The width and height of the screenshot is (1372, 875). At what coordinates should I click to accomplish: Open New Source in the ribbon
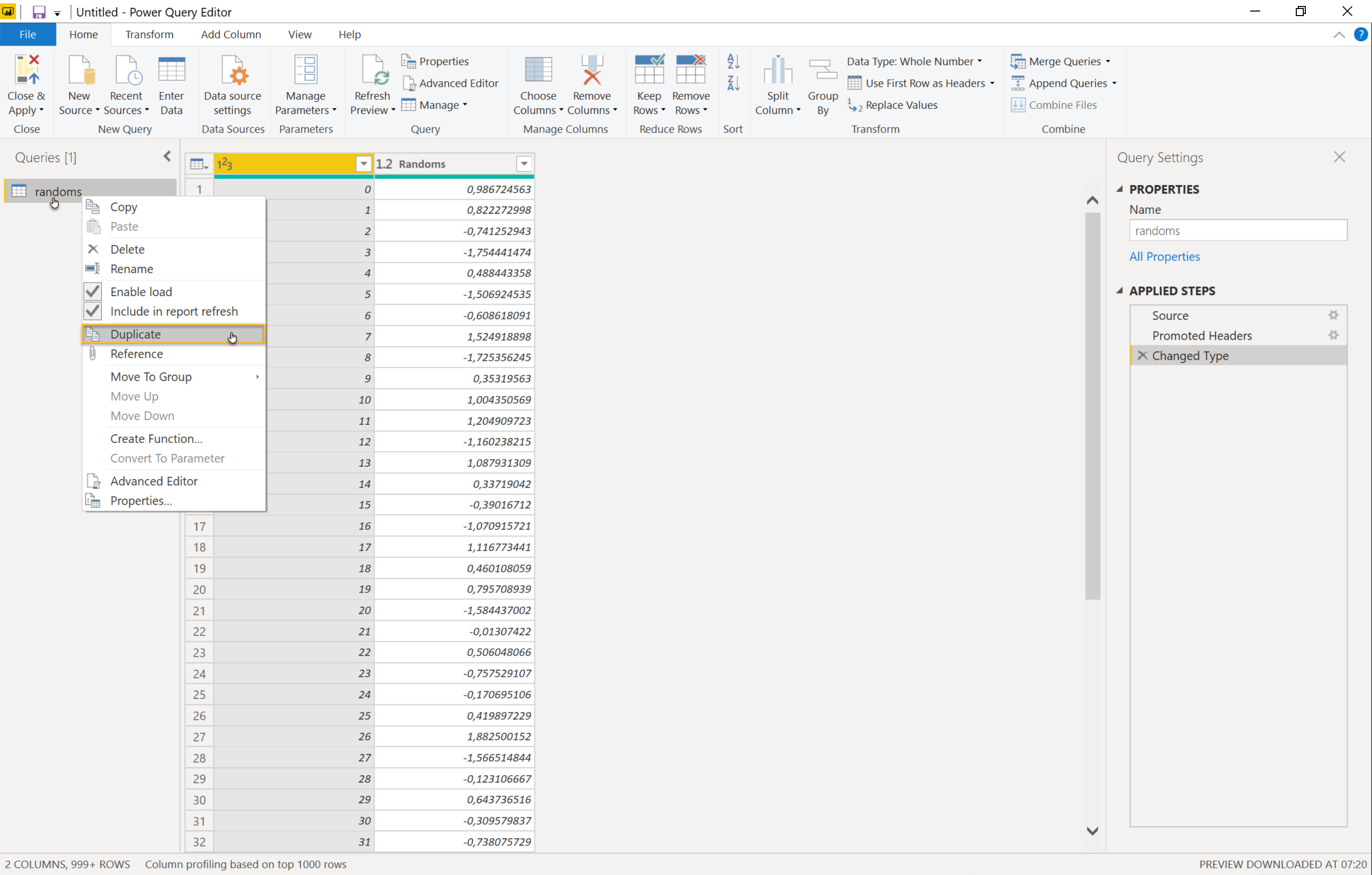(x=79, y=85)
